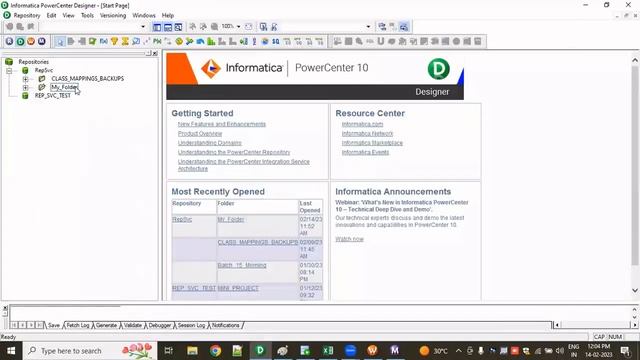This screenshot has height=360, width=640.
Task: Switch to the Session Log output tab
Action: [x=191, y=325]
